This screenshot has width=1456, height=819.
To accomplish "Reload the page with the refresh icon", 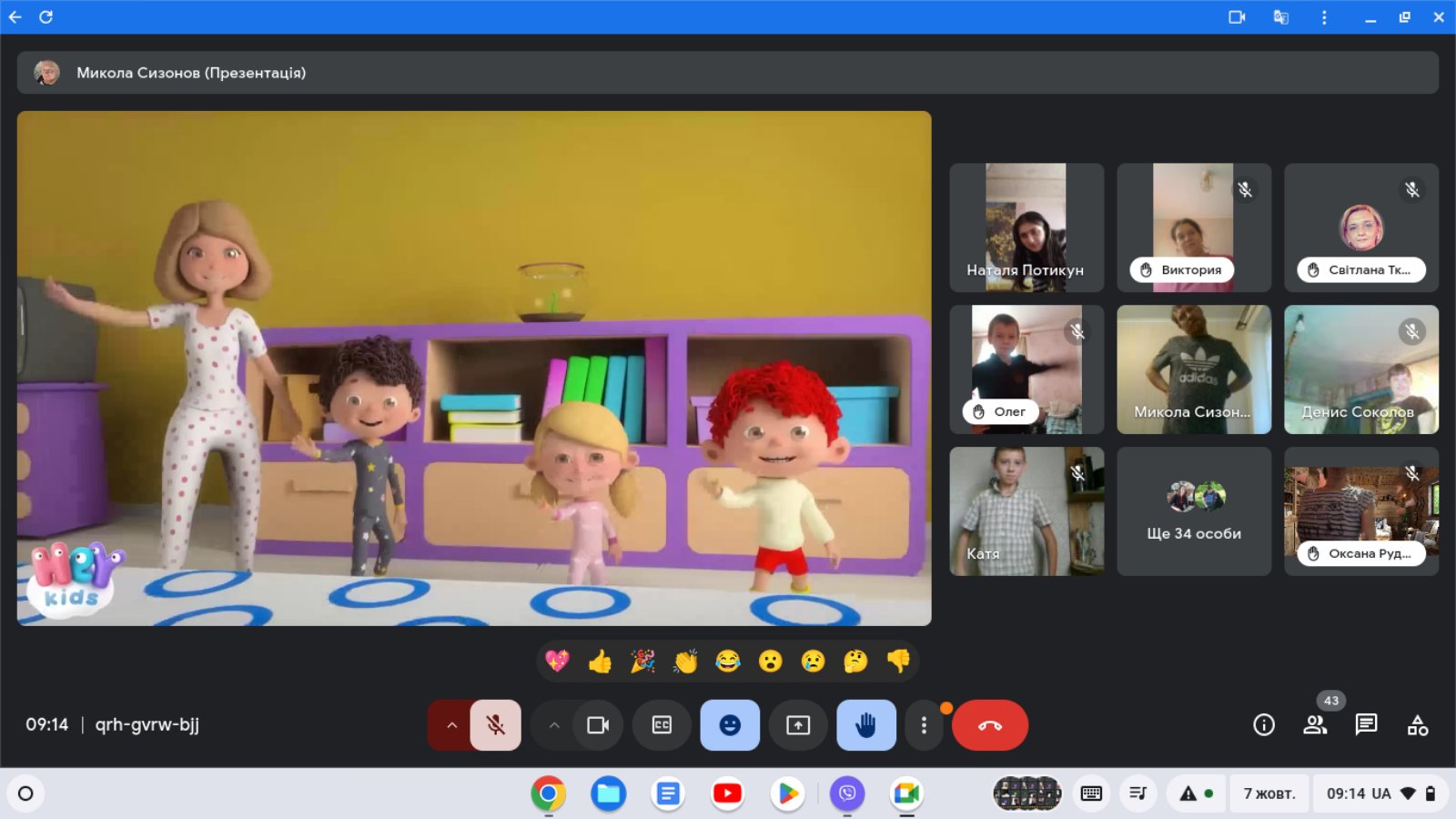I will (x=46, y=16).
